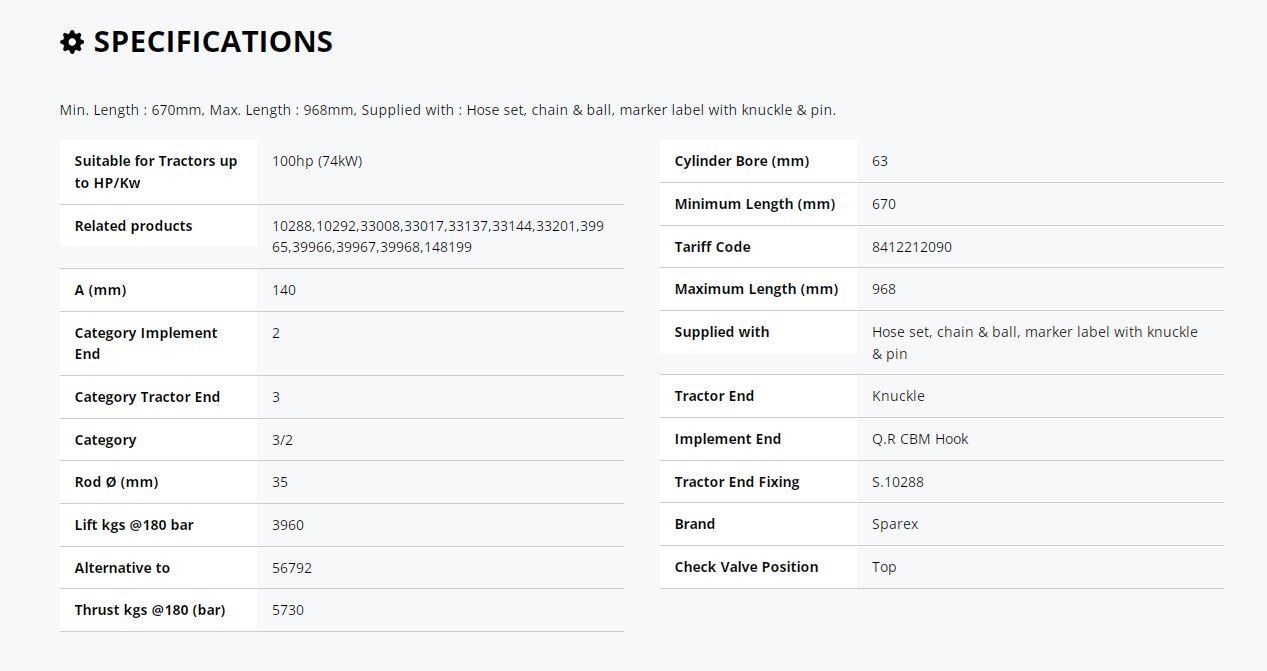The width and height of the screenshot is (1267, 671).
Task: Click the Tractor End Fixing value S.10288
Action: [x=898, y=482]
